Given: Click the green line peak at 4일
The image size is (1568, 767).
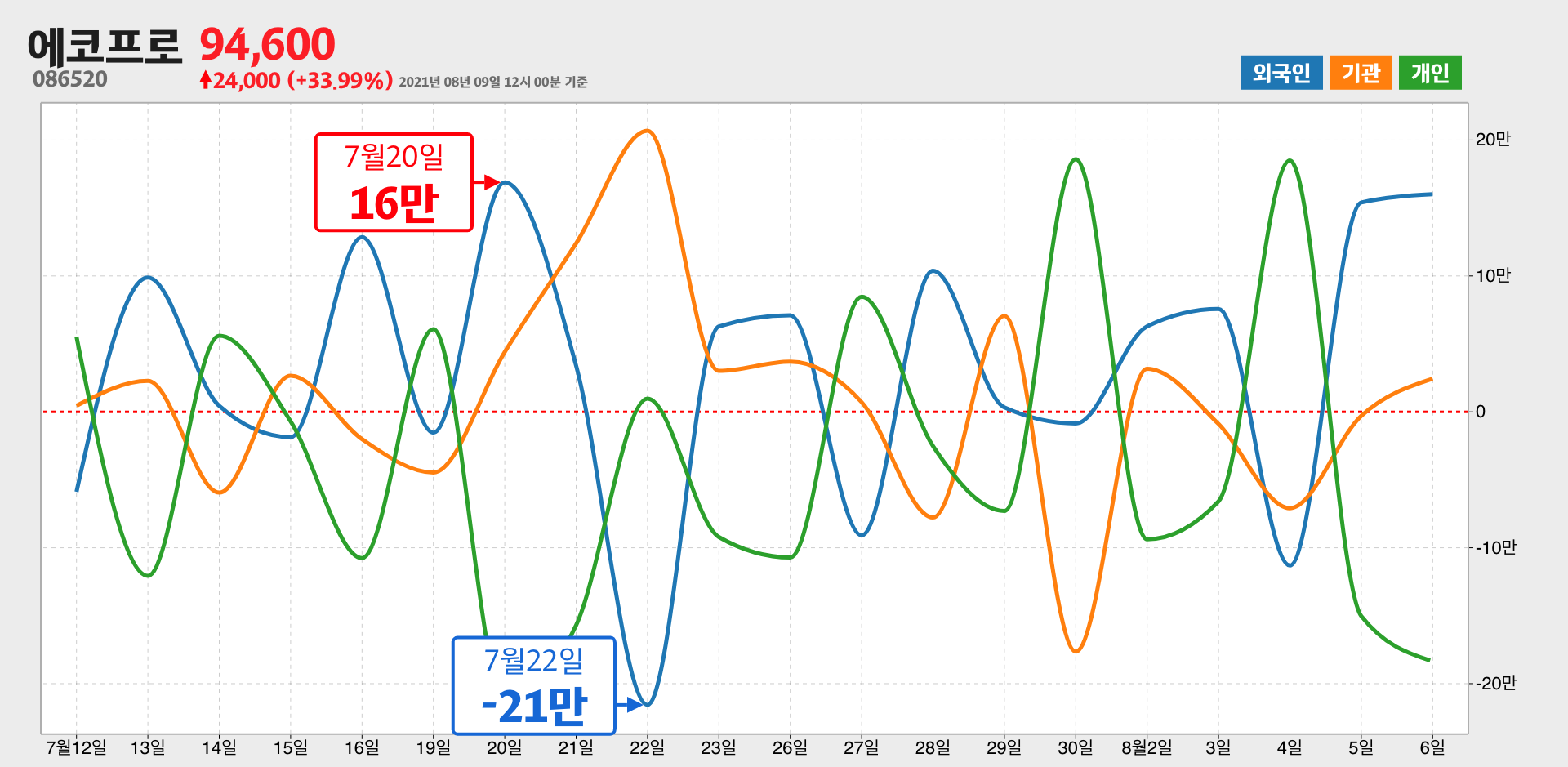Looking at the screenshot, I should [x=1290, y=160].
